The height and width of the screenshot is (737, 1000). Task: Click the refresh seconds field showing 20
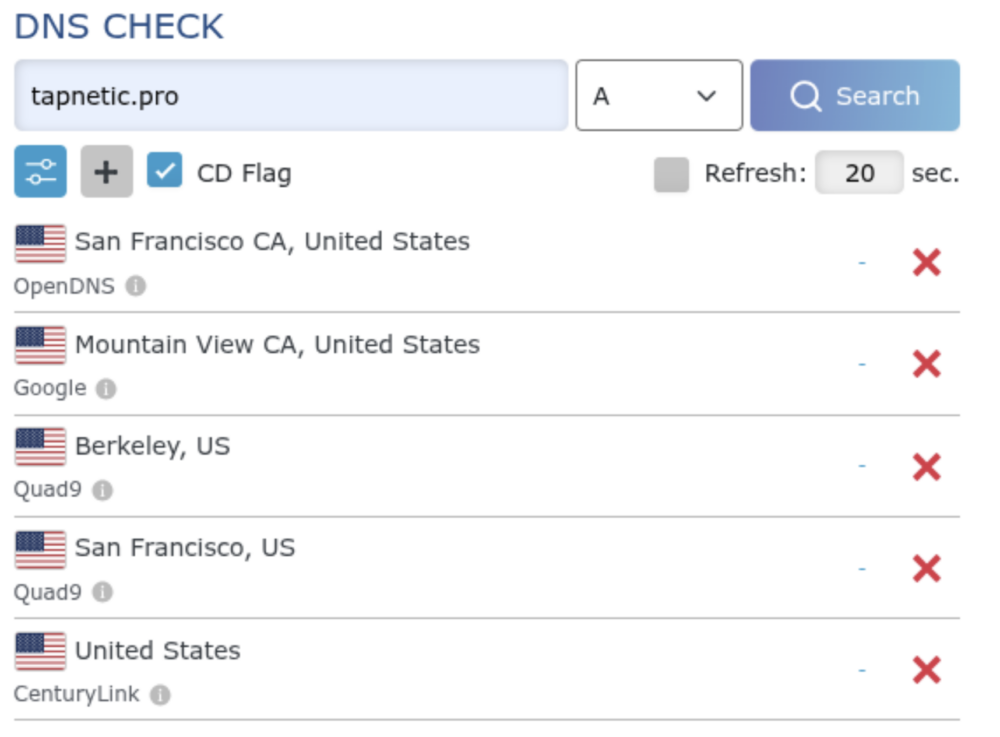click(x=859, y=173)
